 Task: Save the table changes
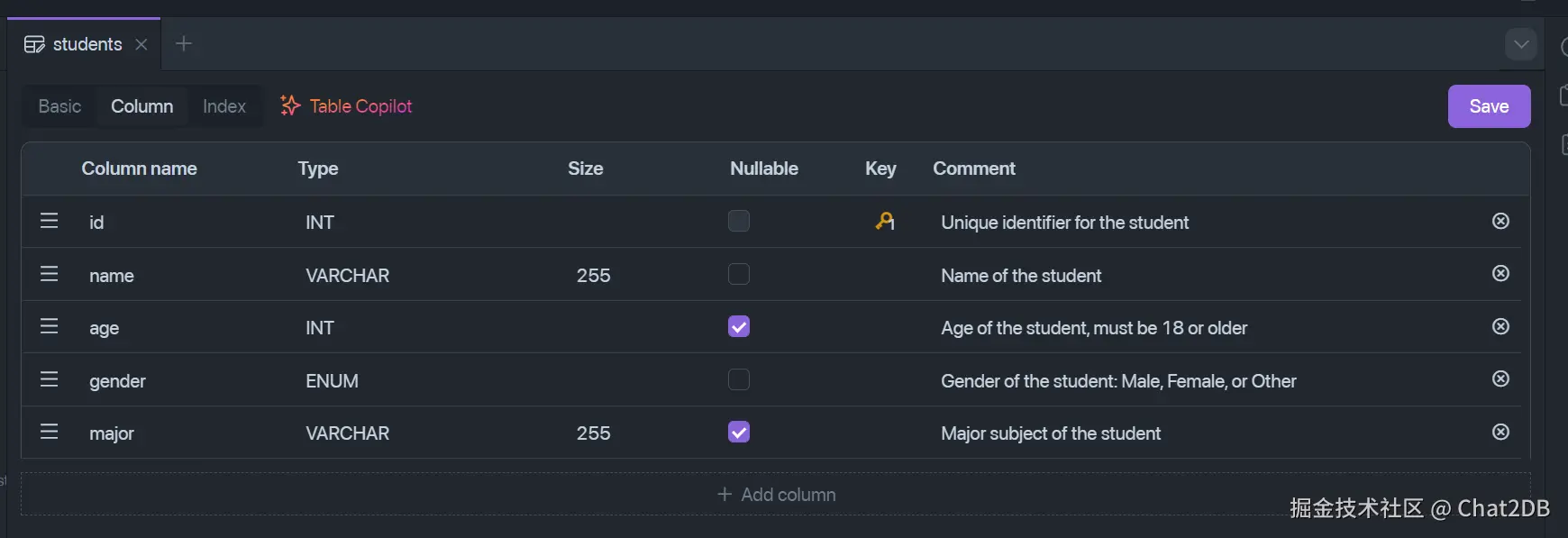coord(1489,106)
